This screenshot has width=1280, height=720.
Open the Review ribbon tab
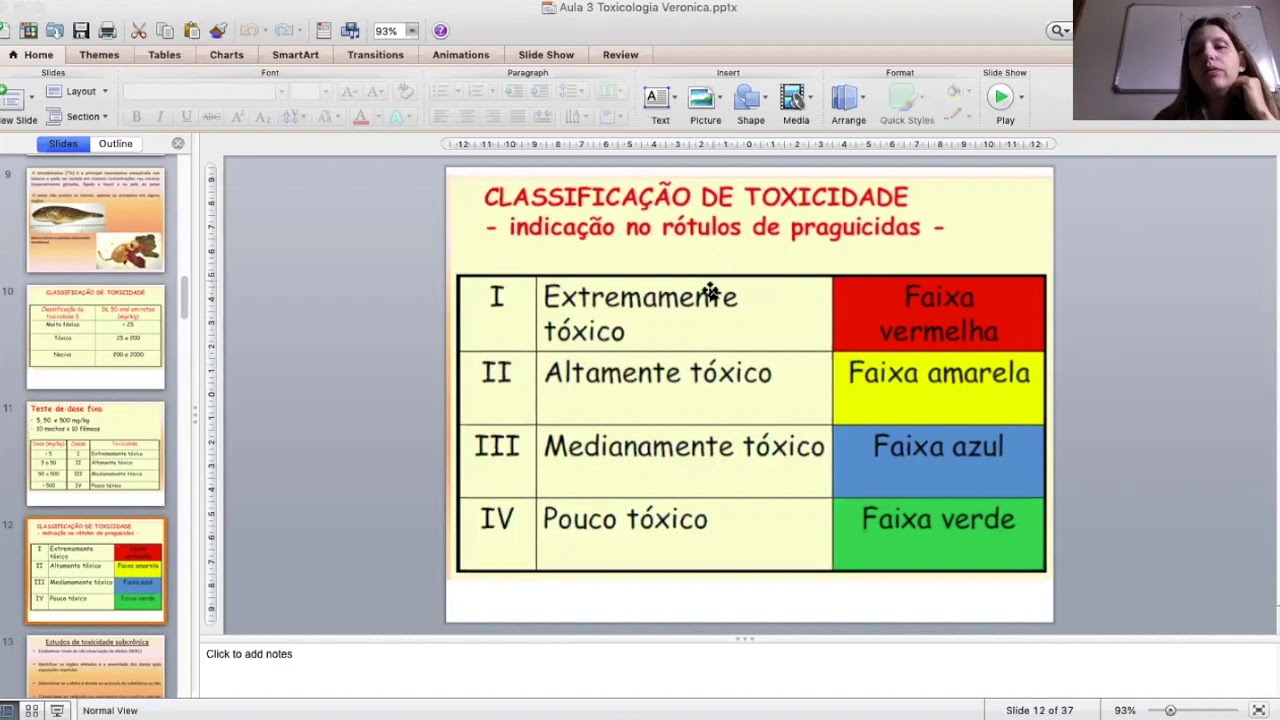point(621,55)
